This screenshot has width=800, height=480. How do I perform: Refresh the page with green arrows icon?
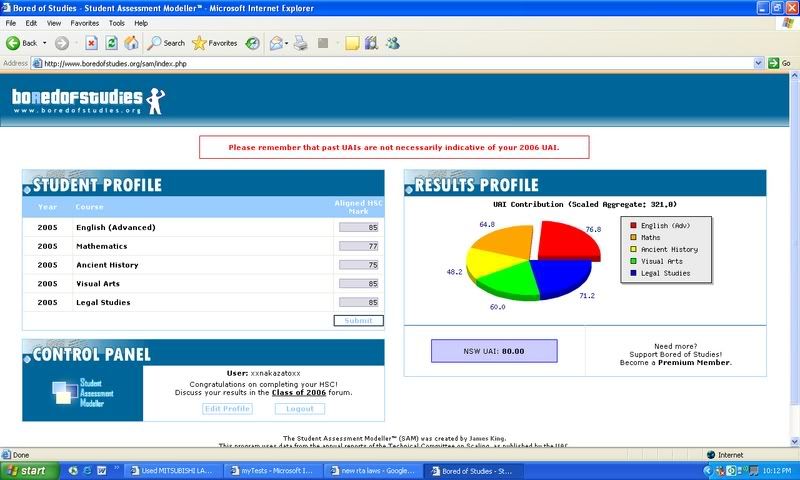(111, 43)
